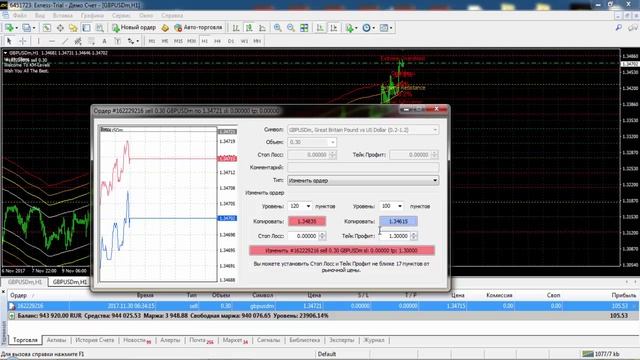Select the vertical line drawing tool
Viewport: 640px width, 360px height.
(x=38, y=41)
